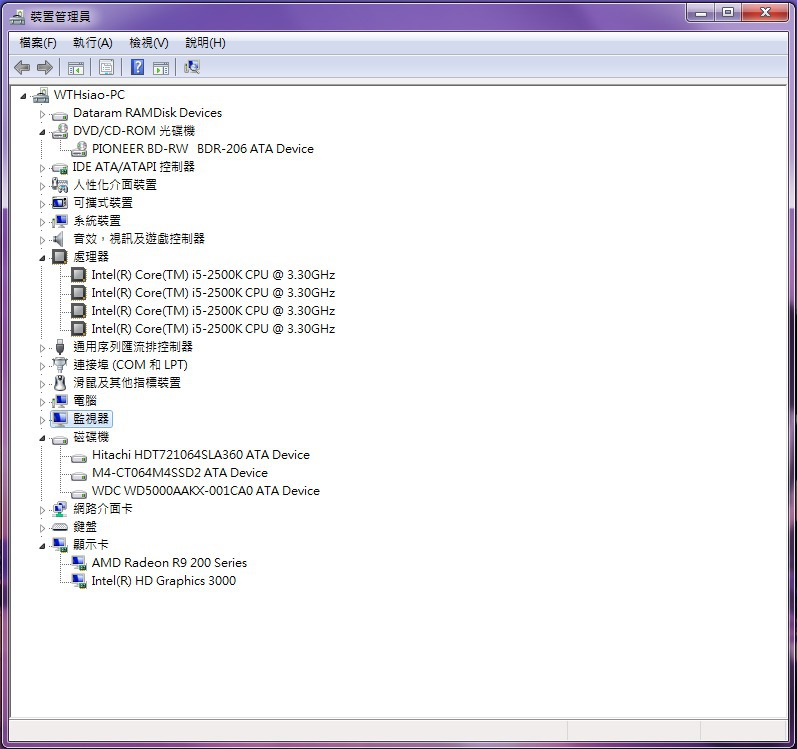Select Hitachi HDT721064SLA360 ATA Device

[201, 455]
